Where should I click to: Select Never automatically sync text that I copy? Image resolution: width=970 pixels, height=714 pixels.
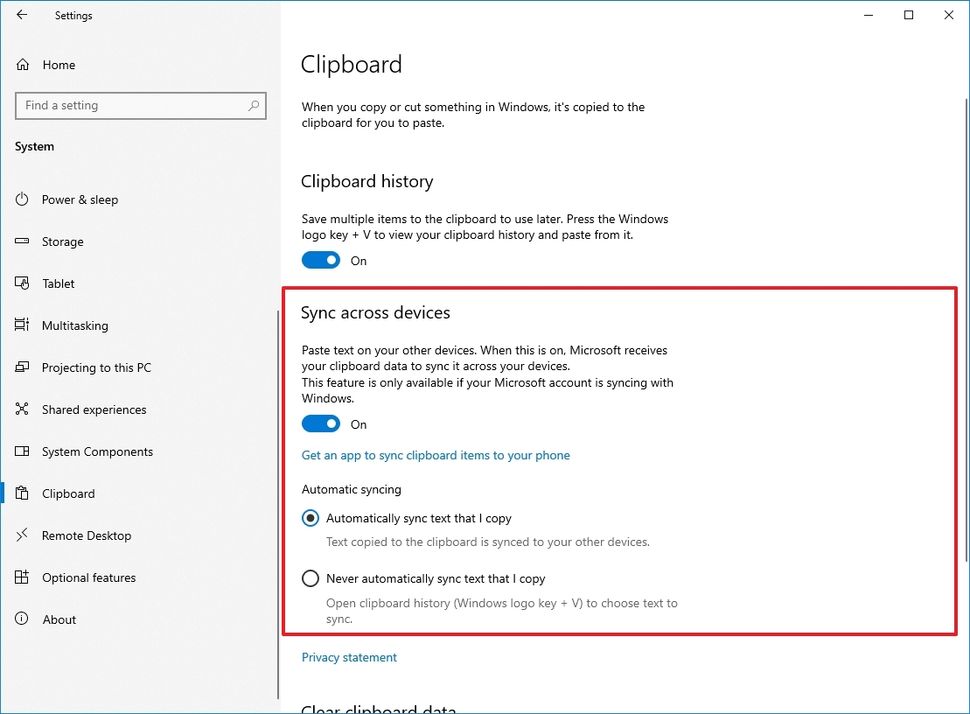click(x=310, y=578)
